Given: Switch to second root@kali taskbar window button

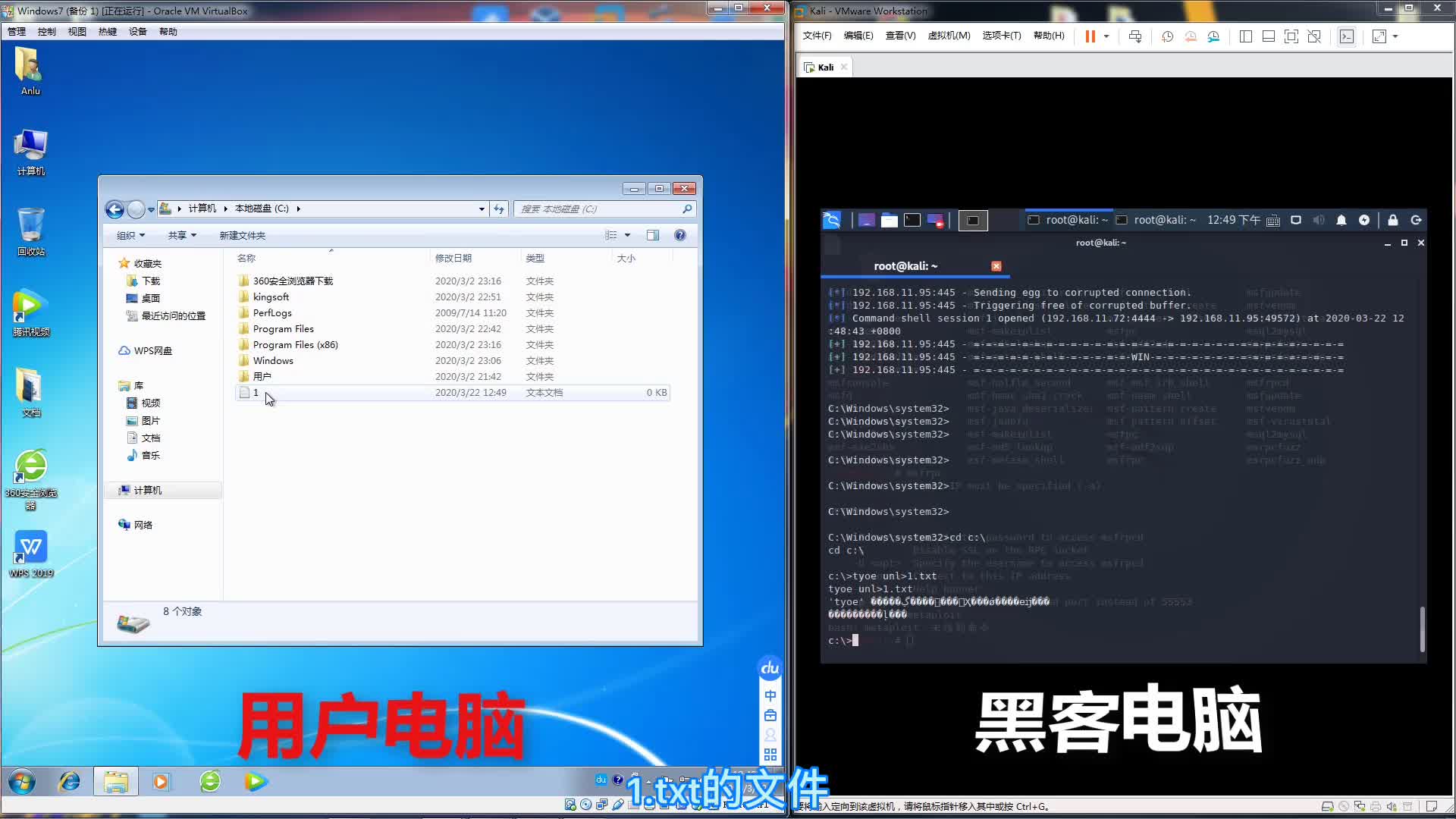Looking at the screenshot, I should click(x=1156, y=220).
